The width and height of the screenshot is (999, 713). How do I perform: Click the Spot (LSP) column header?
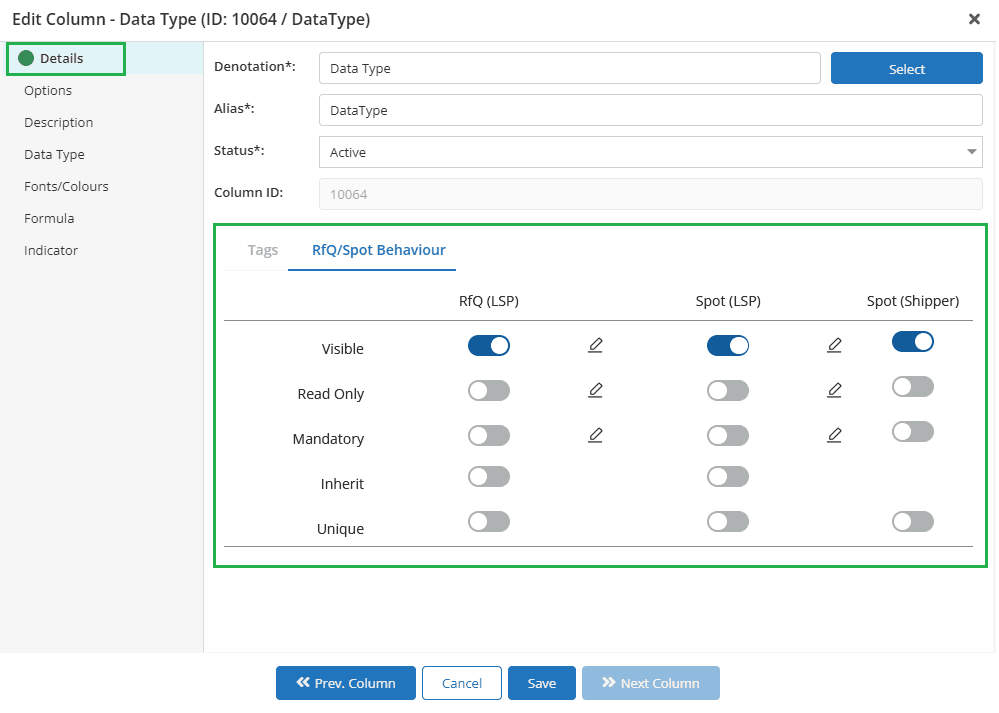728,301
